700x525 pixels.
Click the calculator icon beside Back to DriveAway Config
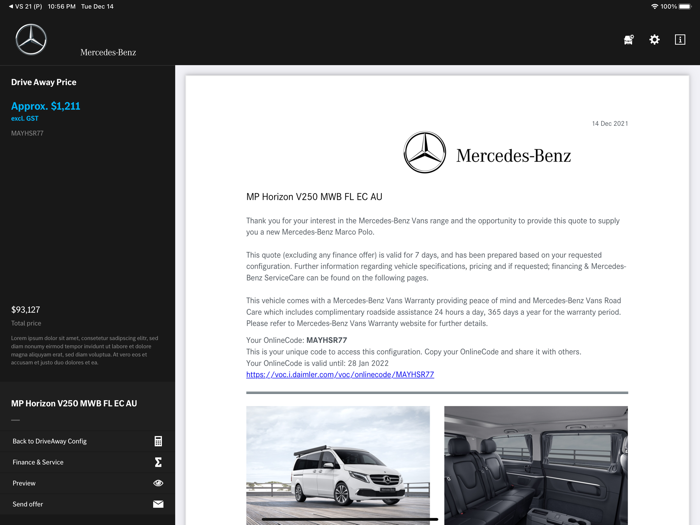coord(158,441)
